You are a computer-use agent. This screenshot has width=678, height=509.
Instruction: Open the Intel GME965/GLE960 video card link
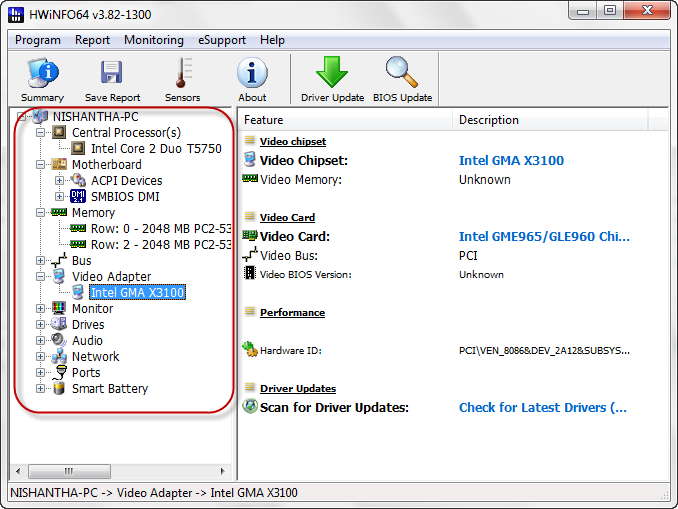[x=544, y=237]
